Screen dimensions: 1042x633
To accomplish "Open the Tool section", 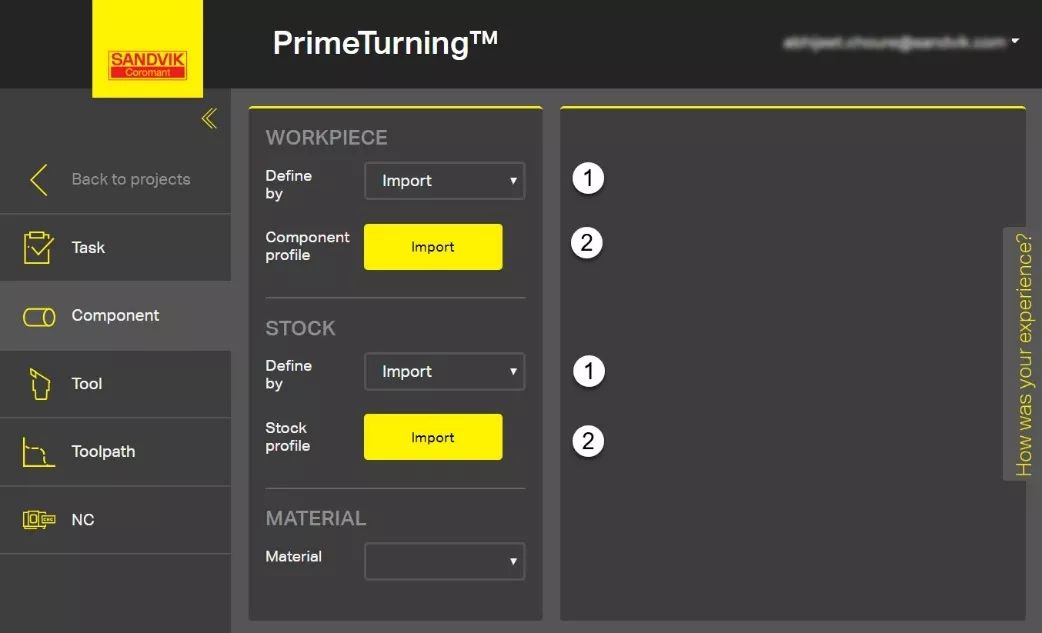I will pyautogui.click(x=116, y=384).
